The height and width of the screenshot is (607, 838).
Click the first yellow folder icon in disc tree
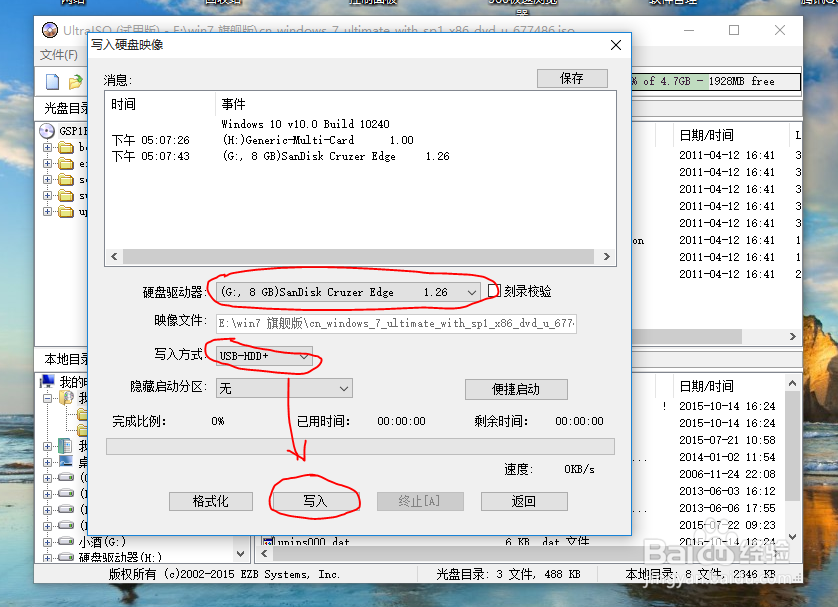pyautogui.click(x=67, y=148)
